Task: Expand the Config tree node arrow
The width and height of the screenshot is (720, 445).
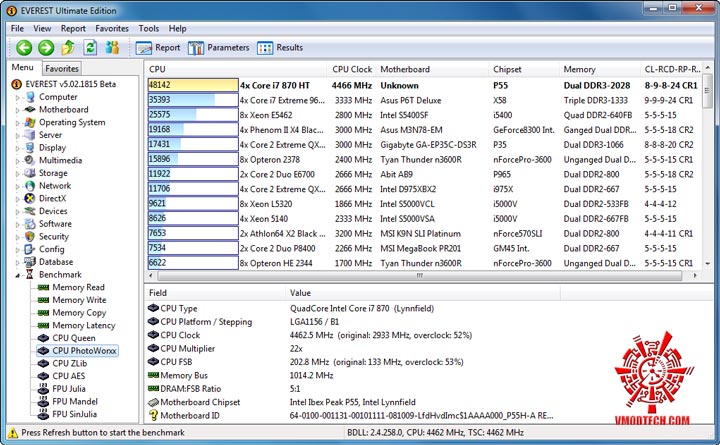Action: 17,249
